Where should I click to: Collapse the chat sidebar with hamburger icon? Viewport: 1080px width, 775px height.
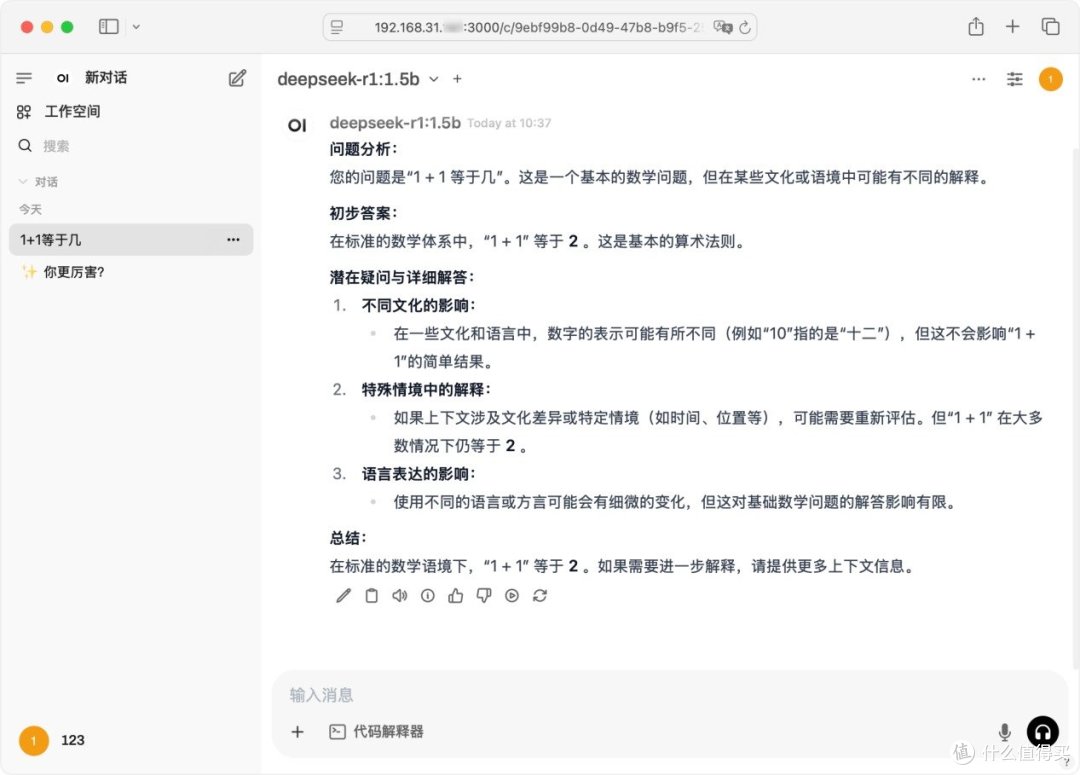(24, 78)
